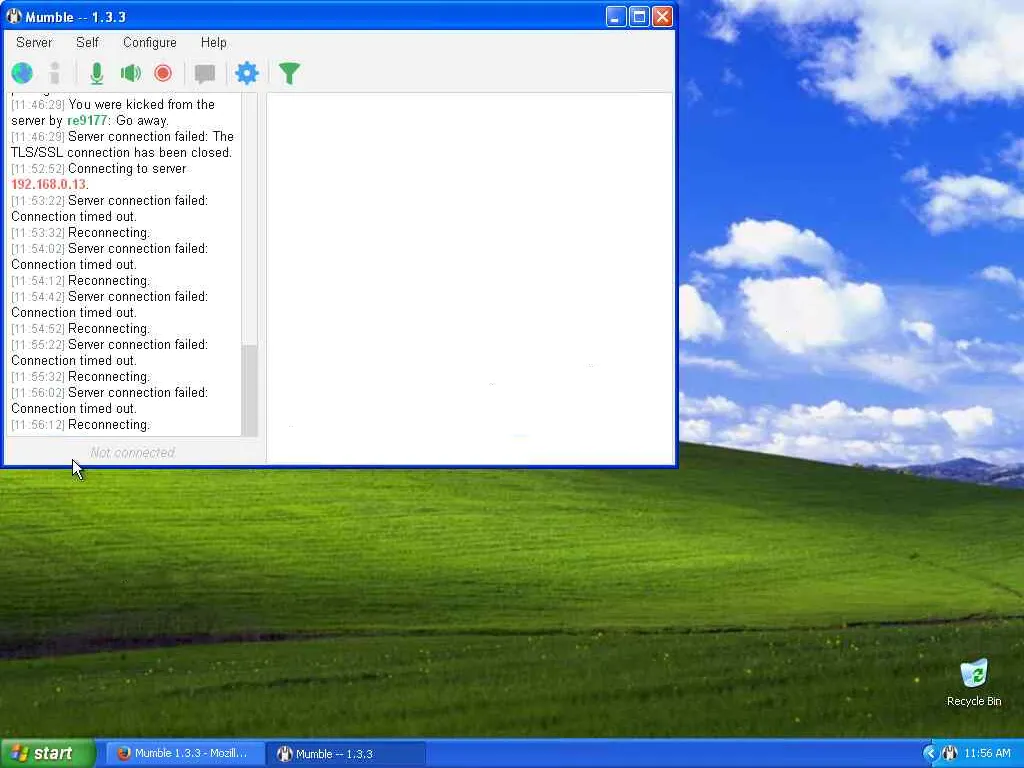The image size is (1024, 768).
Task: Click the empty channel tree panel
Action: coord(470,278)
